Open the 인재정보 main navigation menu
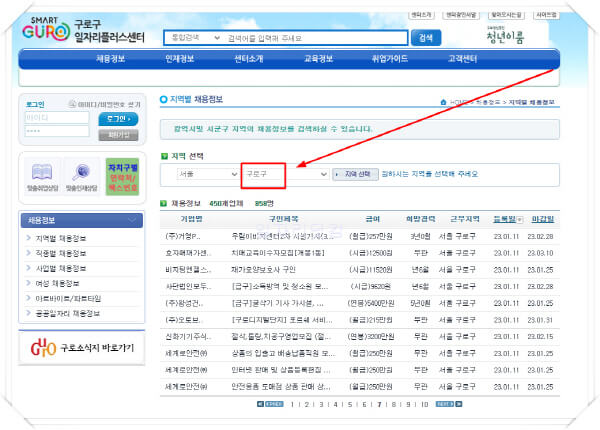The image size is (600, 430). click(x=179, y=59)
